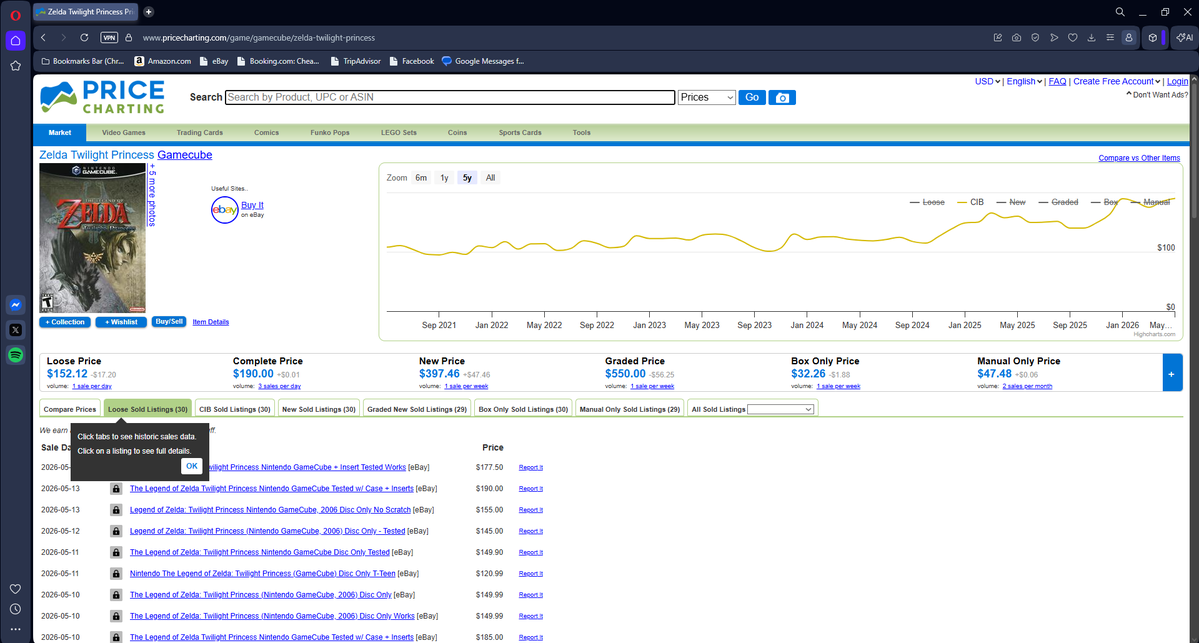Open the page edit/notes icon in toolbar

click(998, 37)
